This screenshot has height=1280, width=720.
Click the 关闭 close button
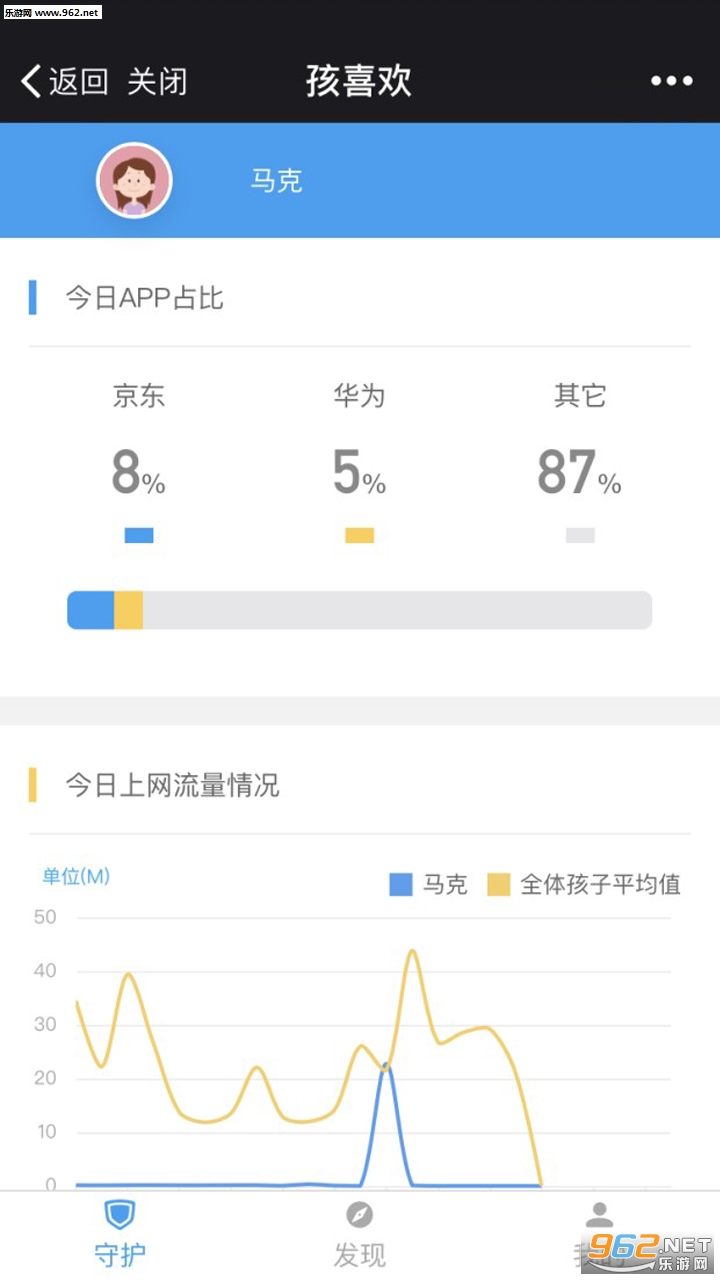tap(157, 81)
